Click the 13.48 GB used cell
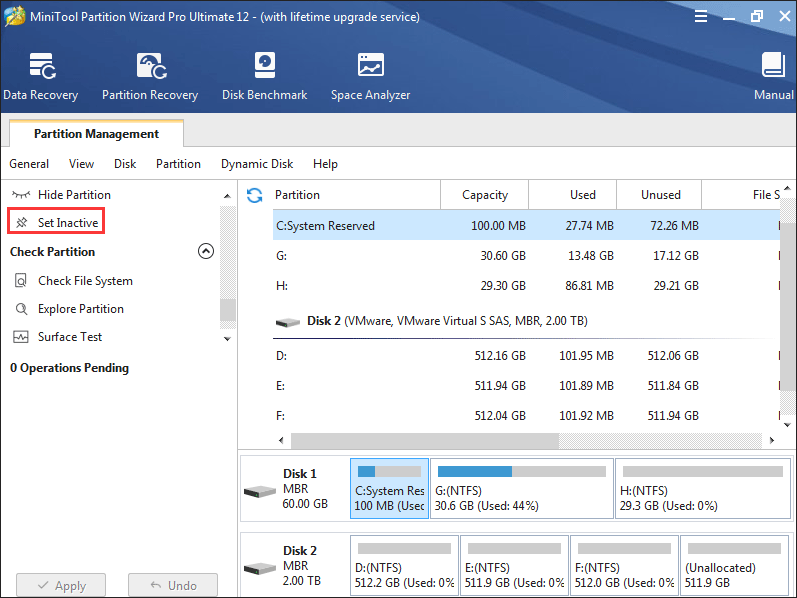 [591, 255]
